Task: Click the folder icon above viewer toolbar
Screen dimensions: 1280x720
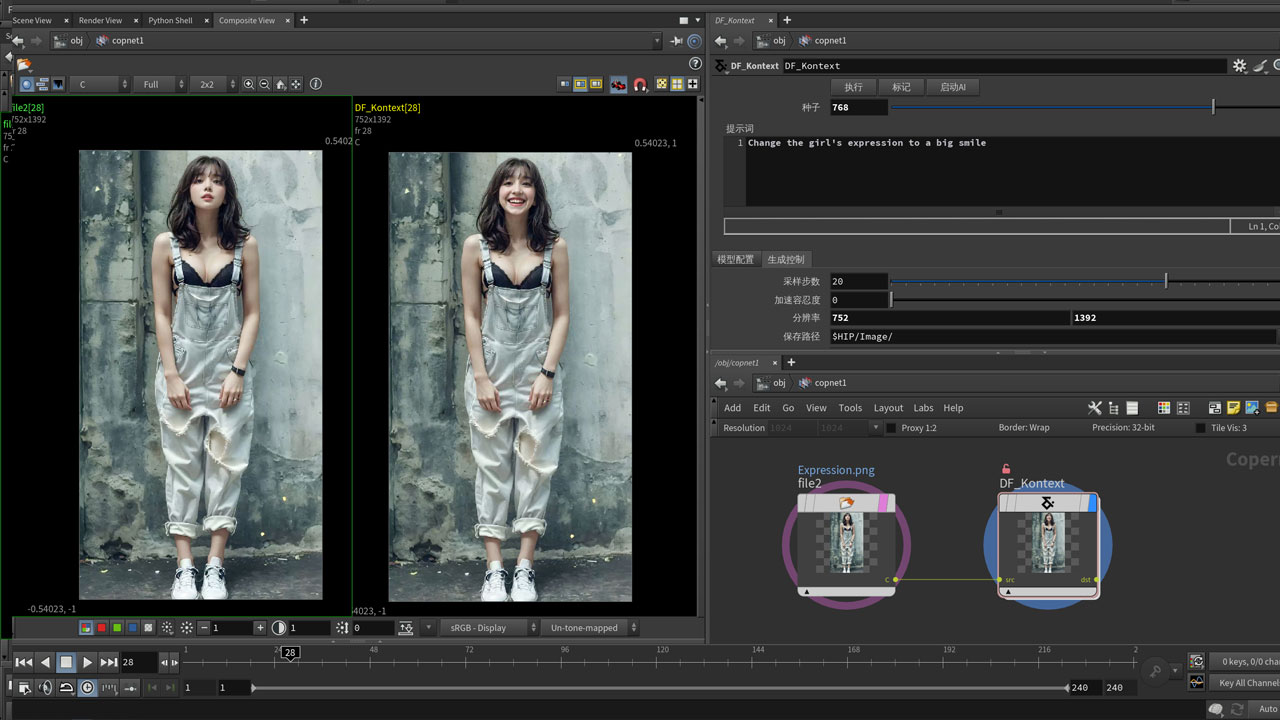Action: [x=23, y=64]
